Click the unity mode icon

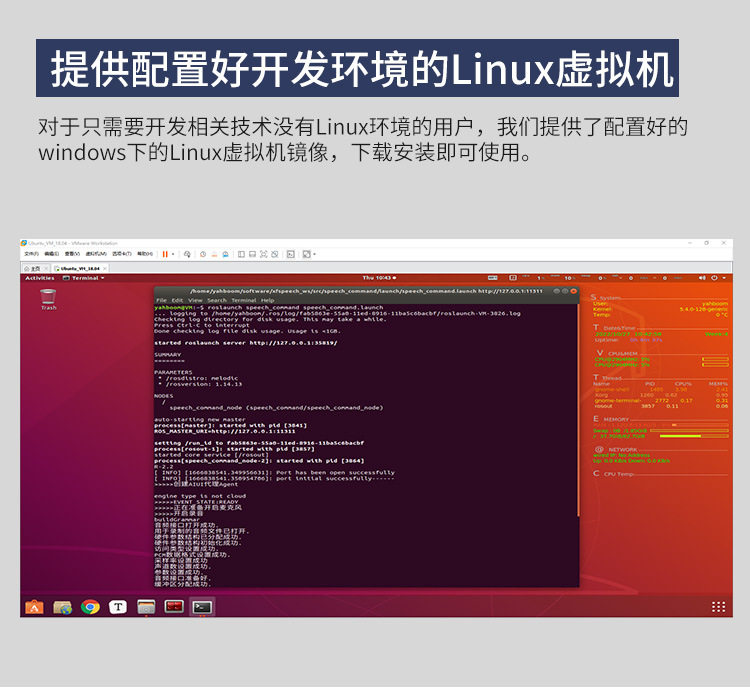point(275,254)
